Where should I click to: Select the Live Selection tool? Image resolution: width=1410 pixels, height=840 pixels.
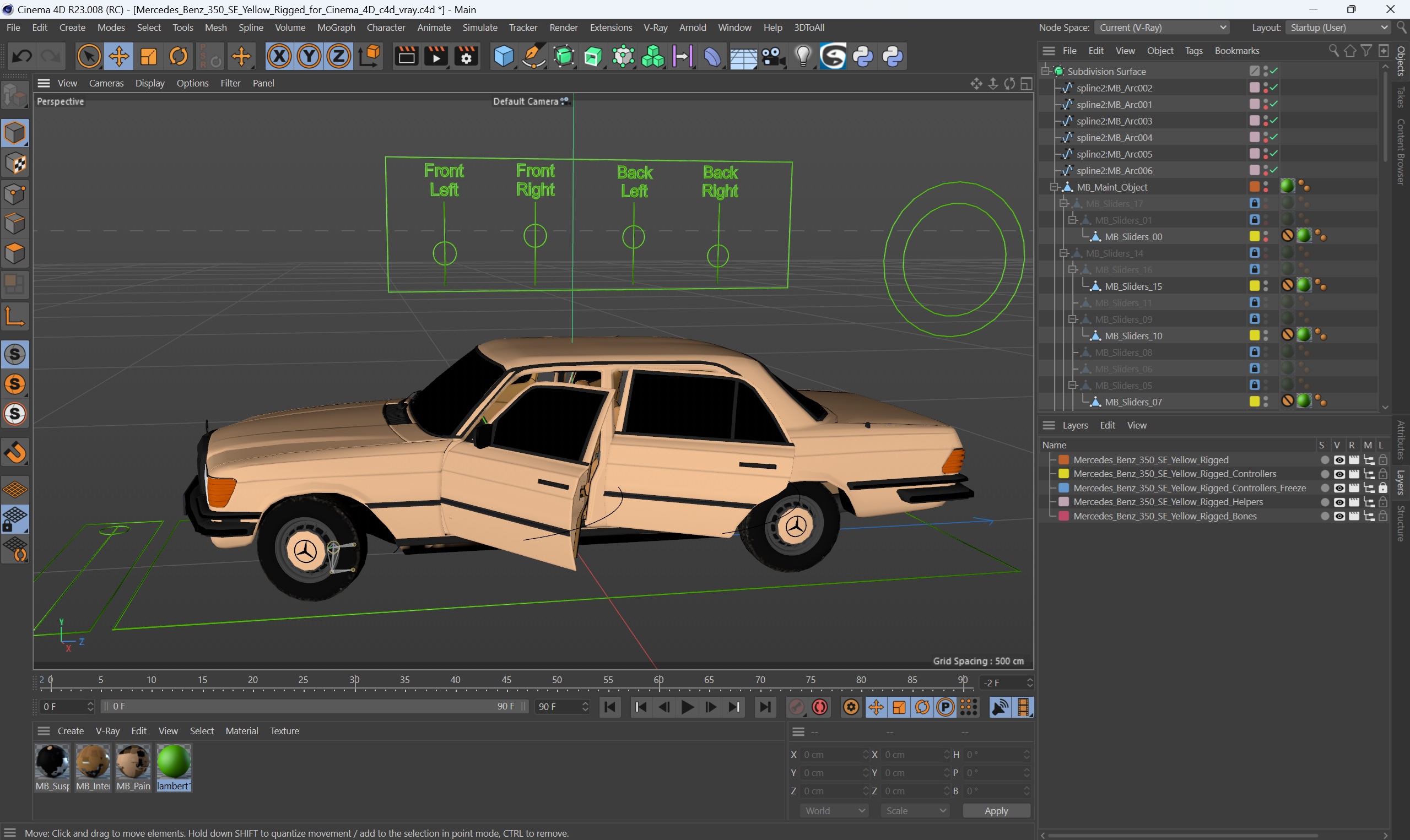89,56
